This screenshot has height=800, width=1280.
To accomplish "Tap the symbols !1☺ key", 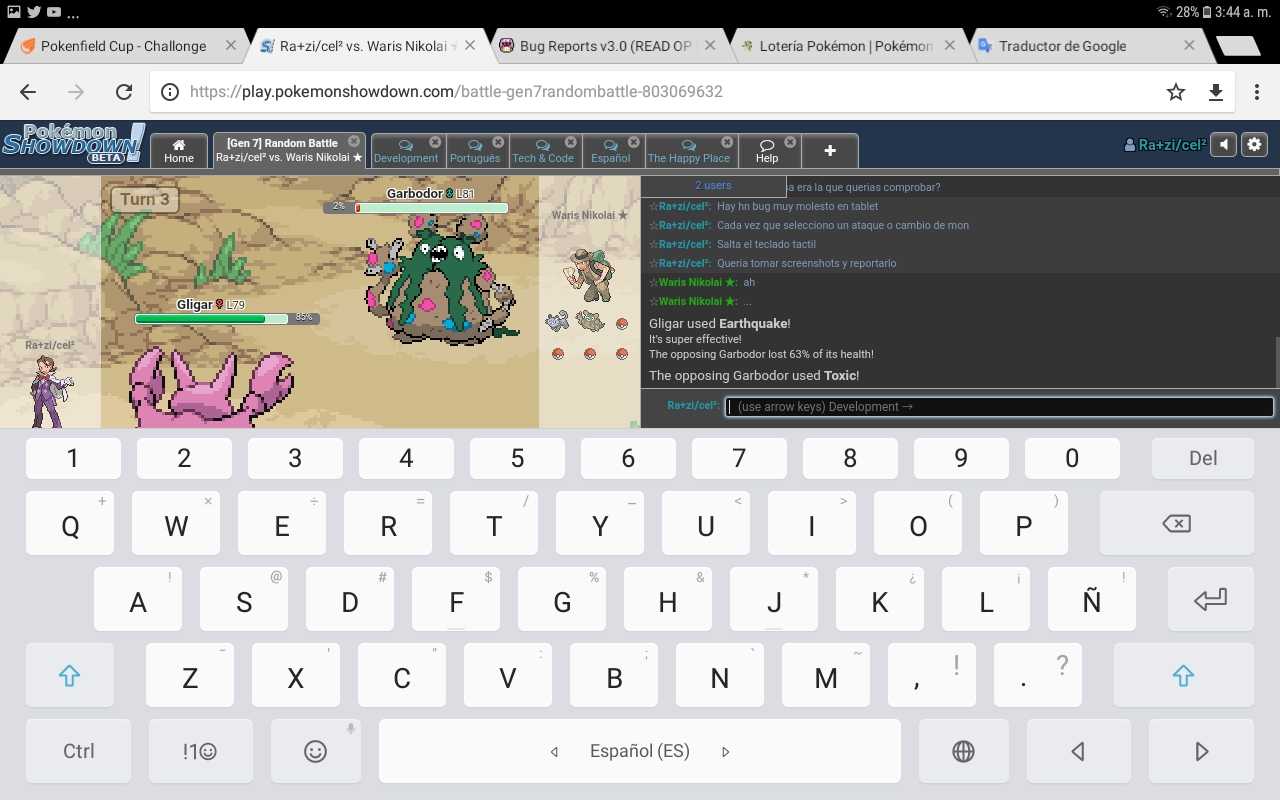I will click(200, 751).
